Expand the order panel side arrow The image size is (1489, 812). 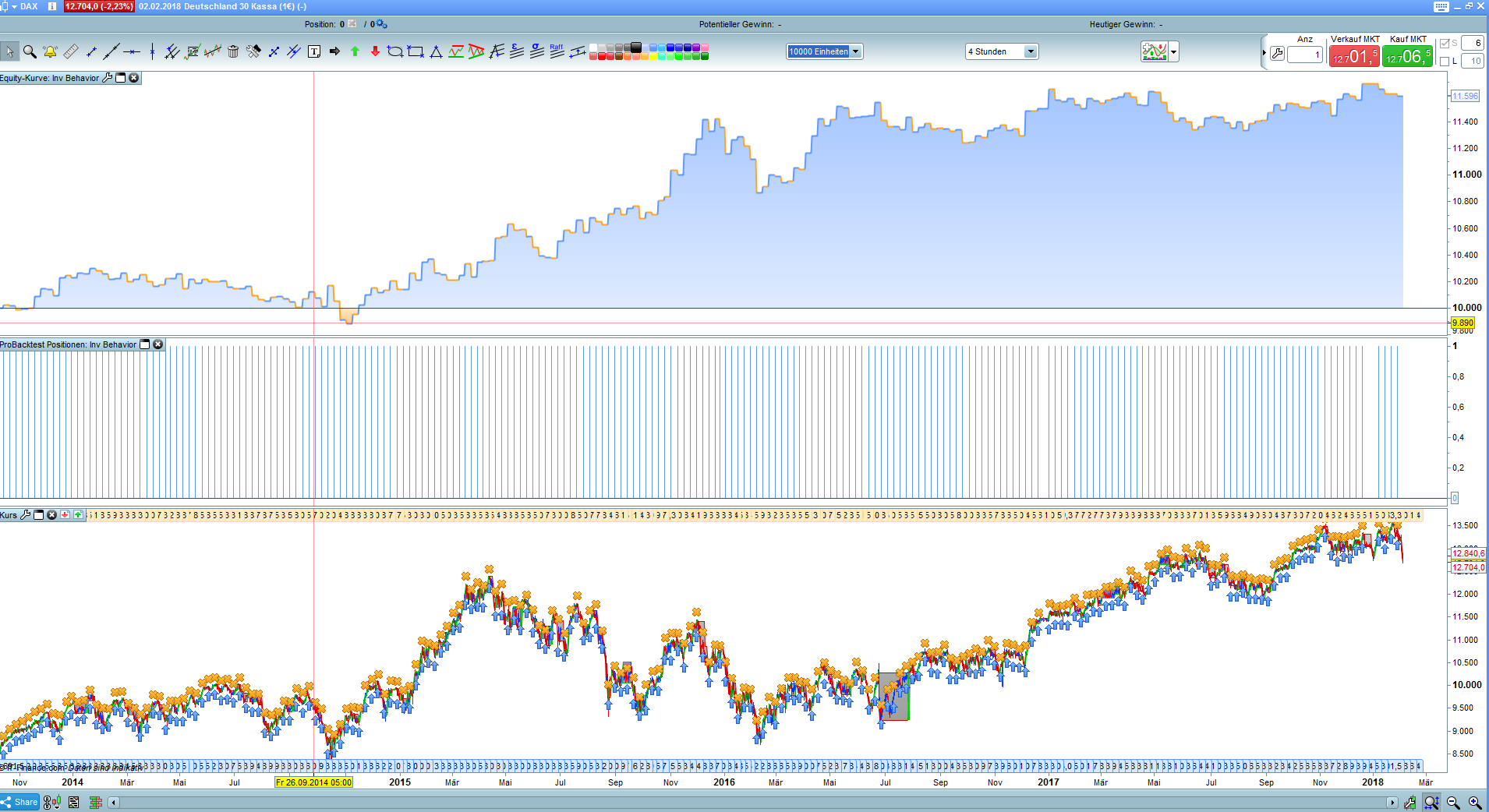coord(1264,53)
